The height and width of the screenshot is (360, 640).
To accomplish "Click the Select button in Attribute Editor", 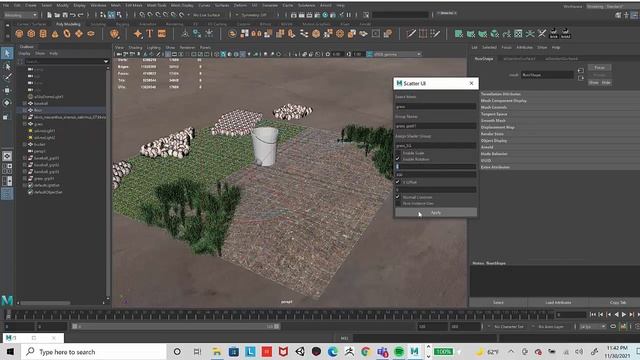I will pos(498,302).
